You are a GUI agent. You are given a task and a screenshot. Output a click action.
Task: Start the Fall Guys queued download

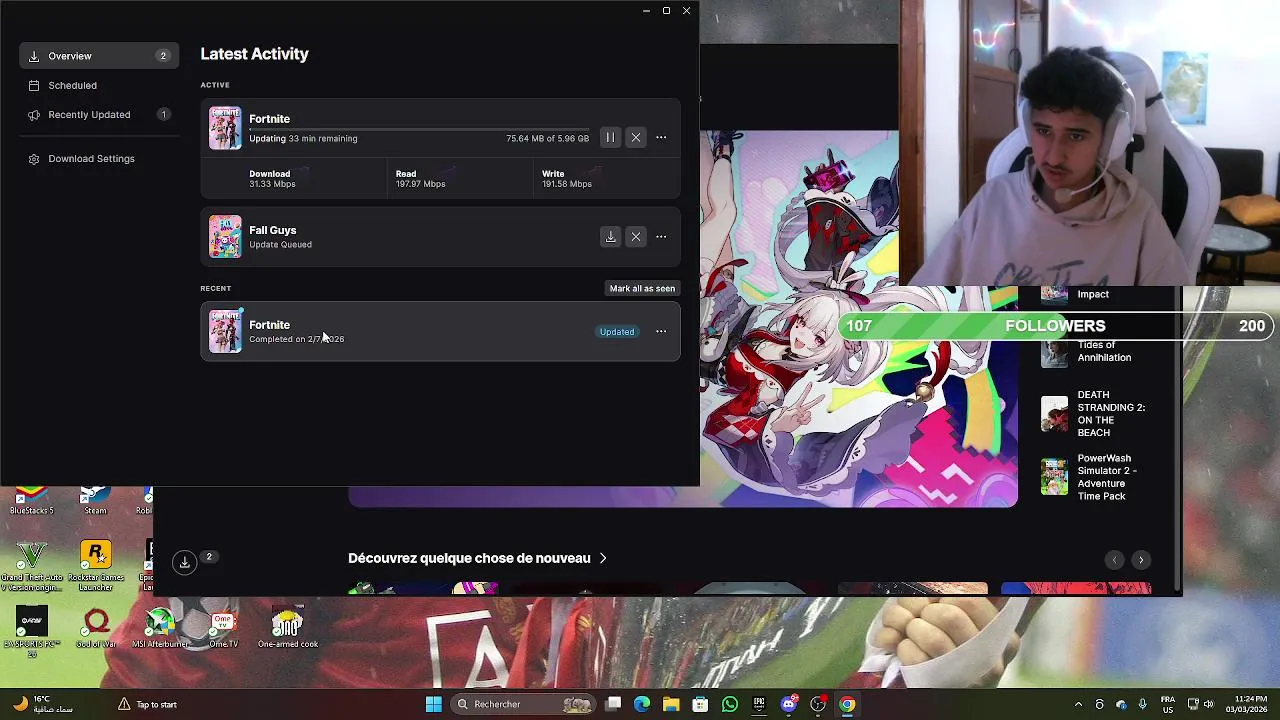pos(610,237)
